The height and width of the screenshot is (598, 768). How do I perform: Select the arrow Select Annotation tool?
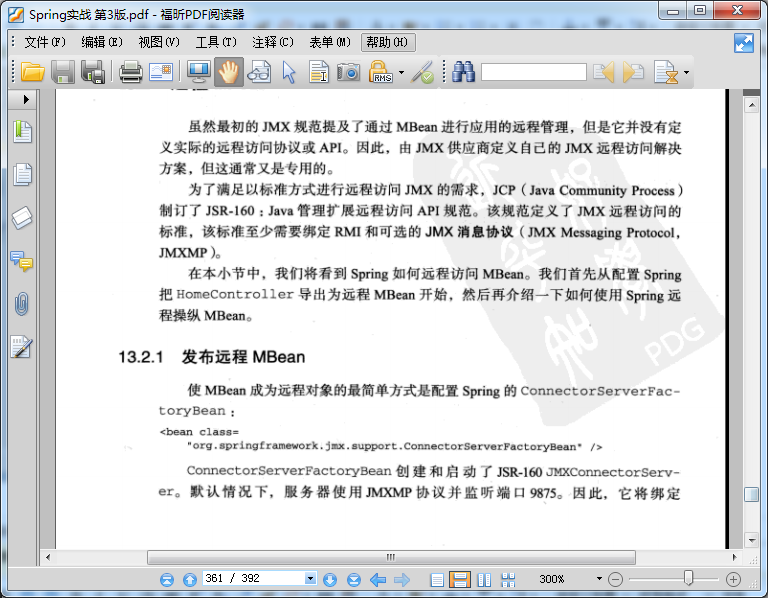(289, 72)
